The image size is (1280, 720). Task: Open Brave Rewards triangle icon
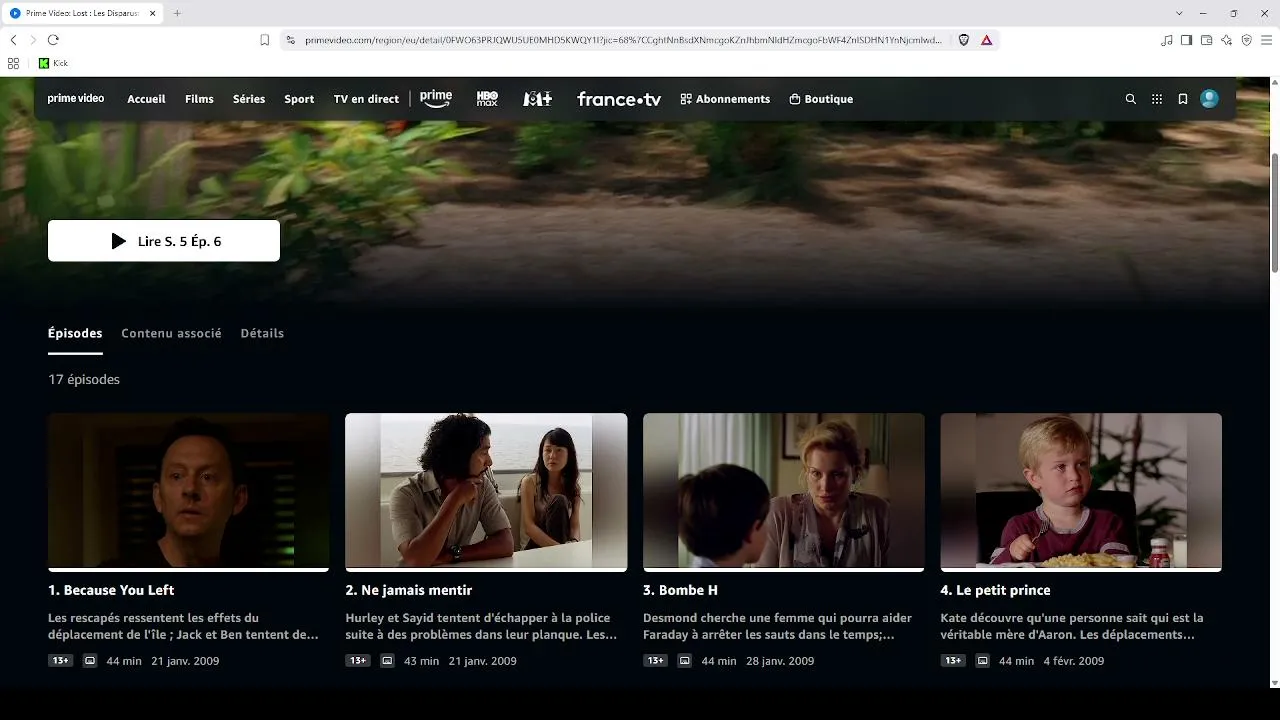point(986,40)
